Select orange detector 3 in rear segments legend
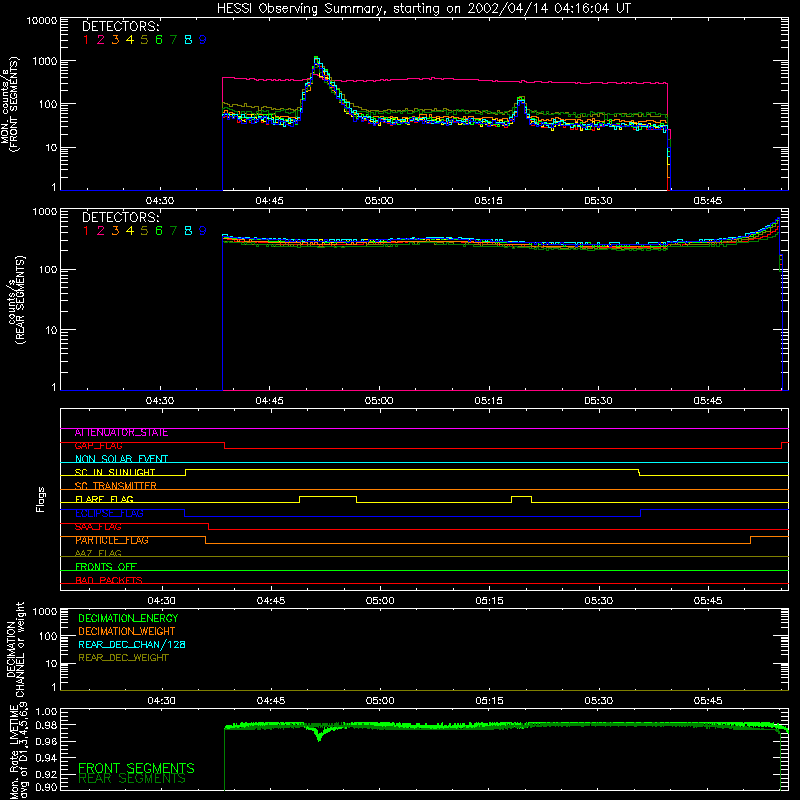The width and height of the screenshot is (800, 800). (115, 231)
